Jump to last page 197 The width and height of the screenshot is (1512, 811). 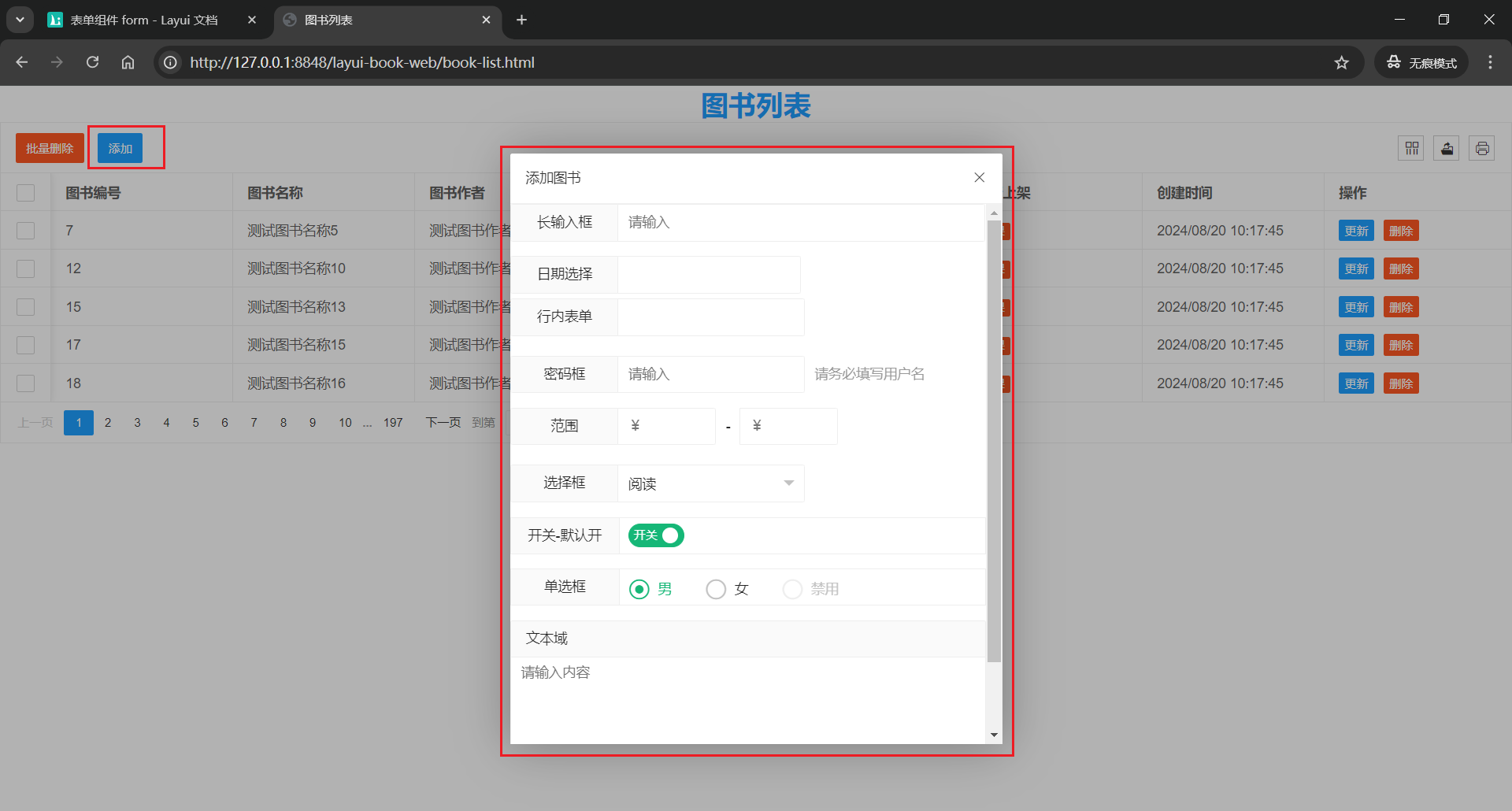[x=393, y=423]
